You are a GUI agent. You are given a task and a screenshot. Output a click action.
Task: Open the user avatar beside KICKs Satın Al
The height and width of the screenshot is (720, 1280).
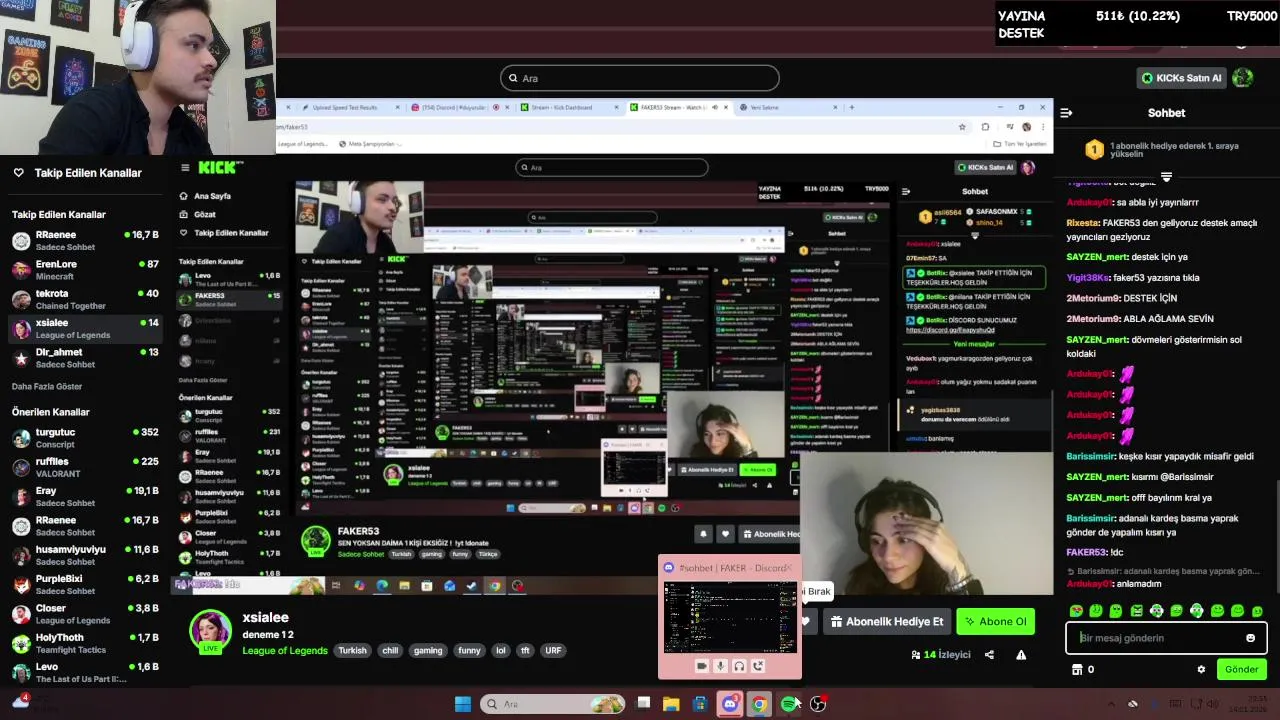pos(1242,77)
